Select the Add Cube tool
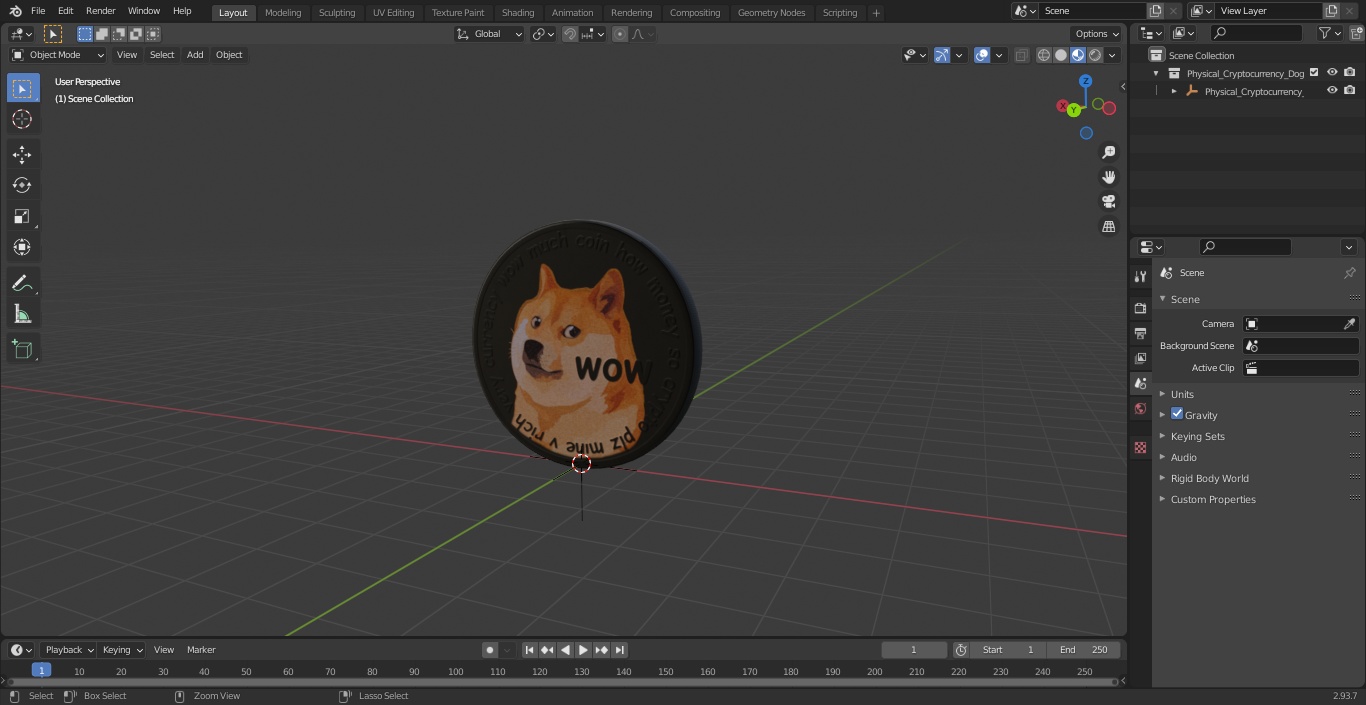This screenshot has width=1366, height=705. coord(22,349)
